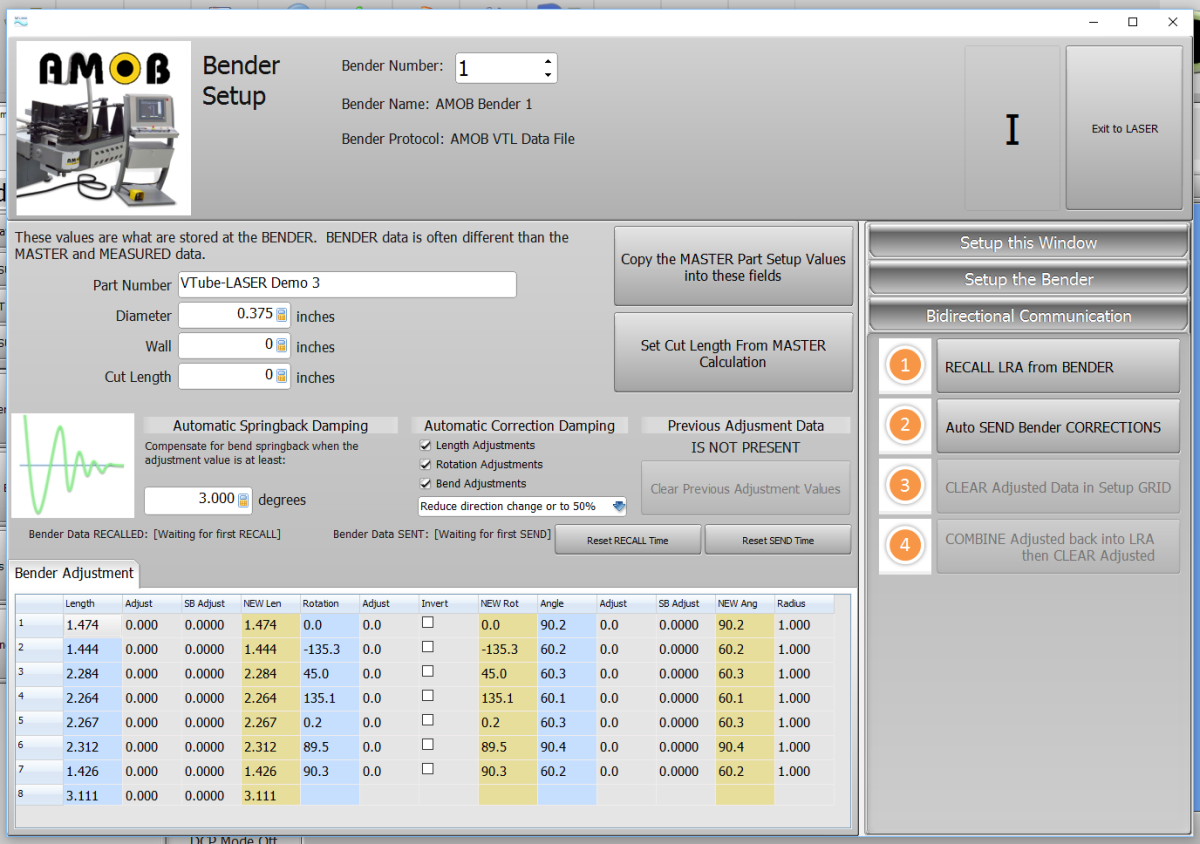Open the calculator icon in Cut Length field

point(282,377)
